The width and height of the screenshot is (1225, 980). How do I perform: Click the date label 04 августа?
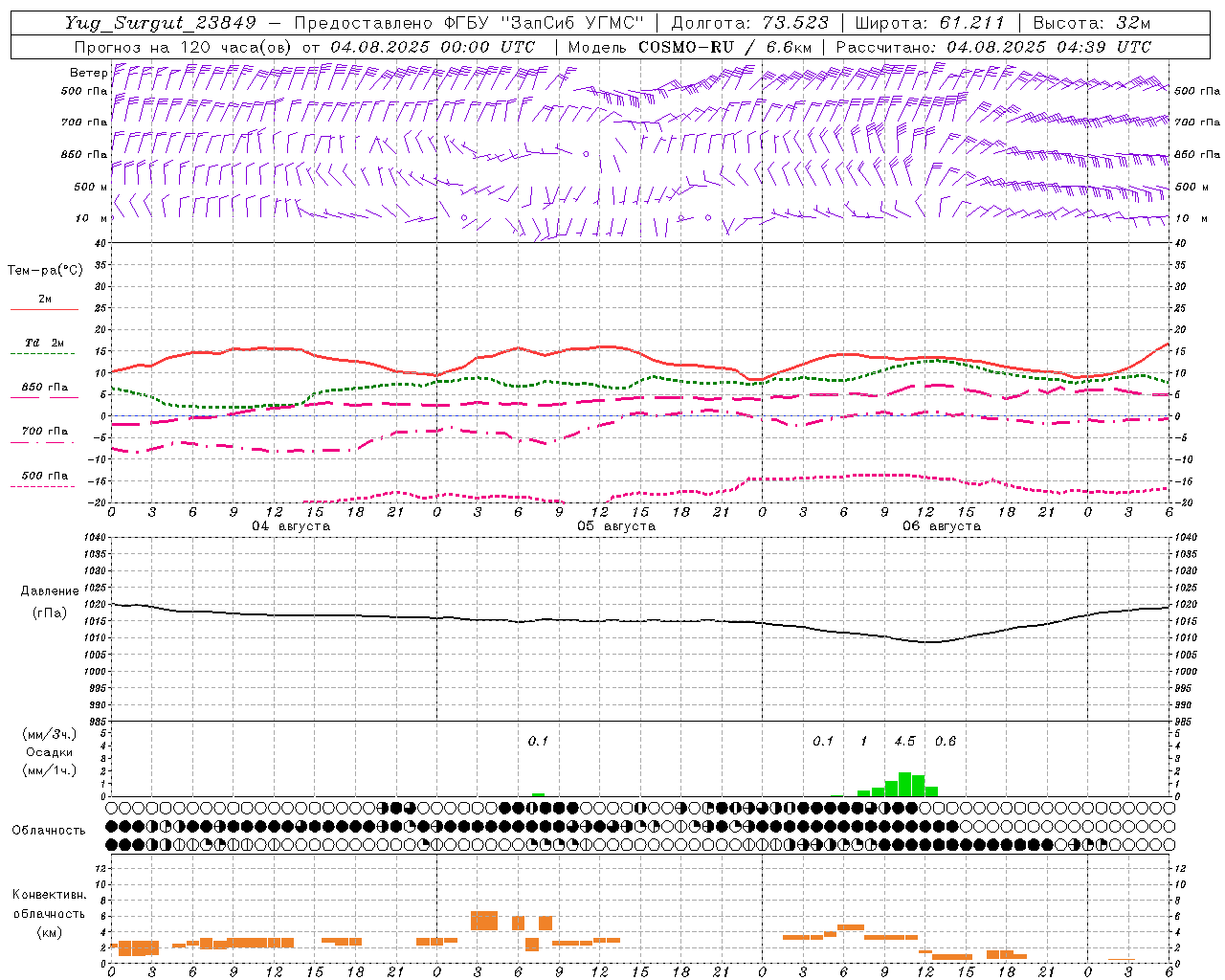[x=291, y=526]
